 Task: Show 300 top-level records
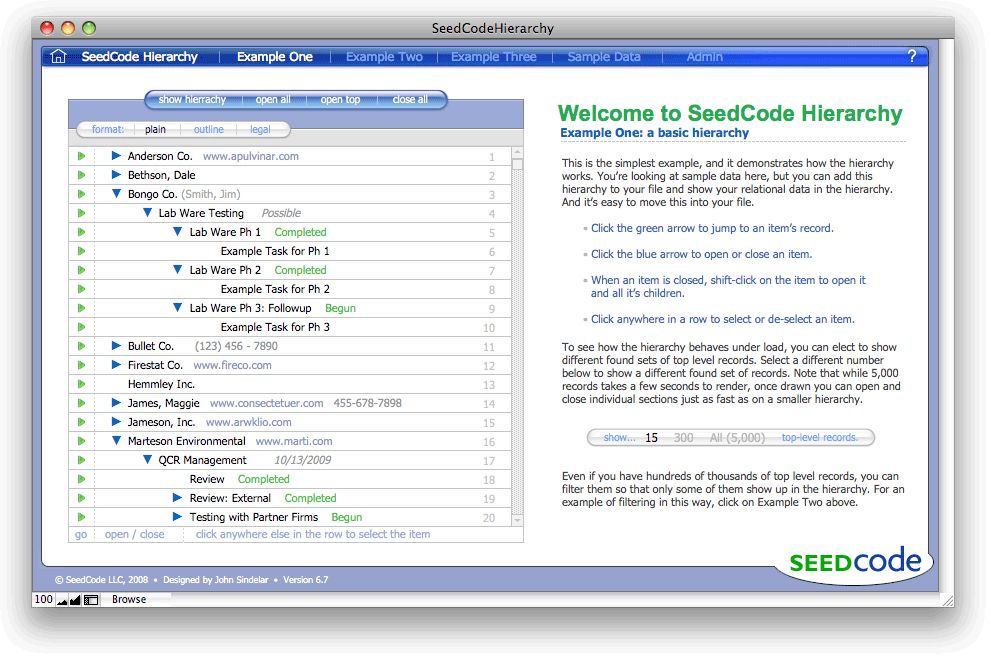(683, 438)
